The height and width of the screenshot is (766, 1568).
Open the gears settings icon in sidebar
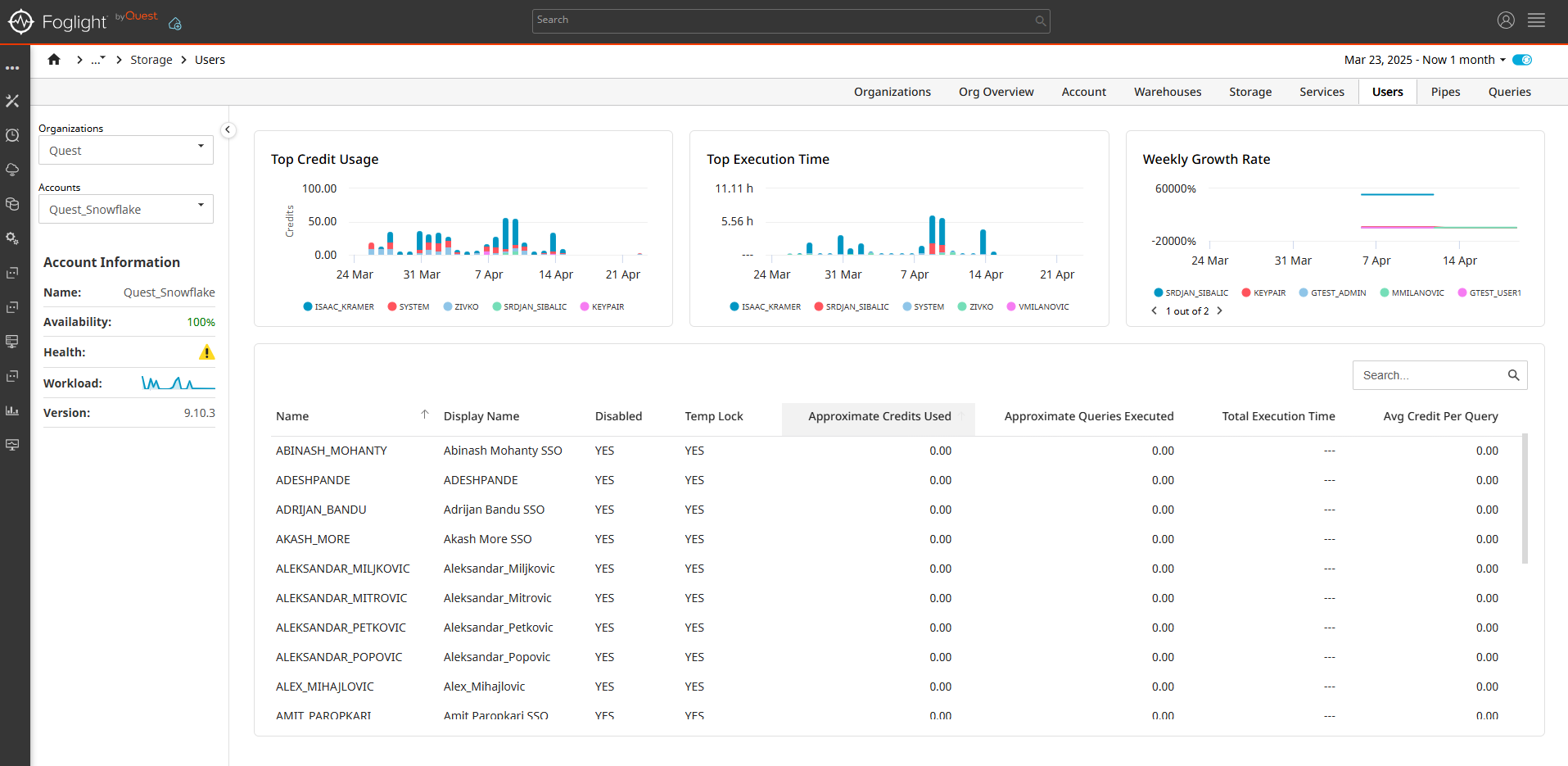point(12,238)
